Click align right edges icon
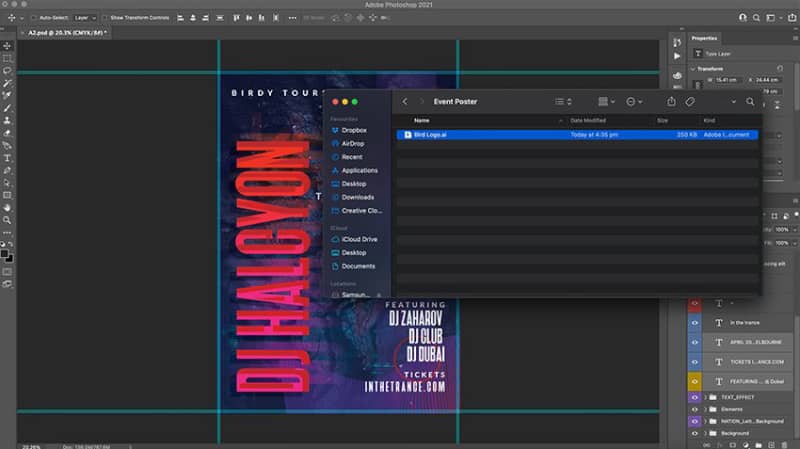This screenshot has width=800, height=449. [x=205, y=18]
